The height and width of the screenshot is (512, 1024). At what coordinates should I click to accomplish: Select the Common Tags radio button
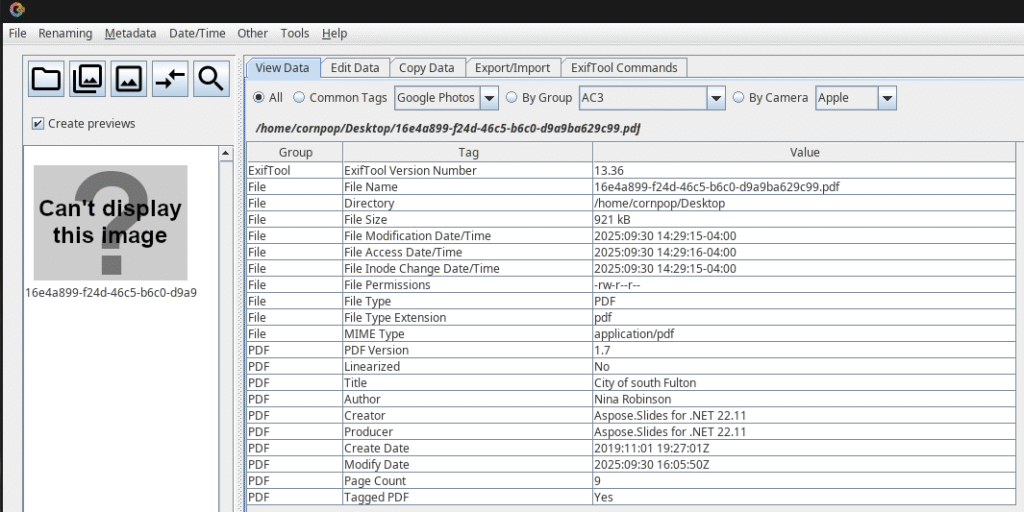pyautogui.click(x=299, y=98)
